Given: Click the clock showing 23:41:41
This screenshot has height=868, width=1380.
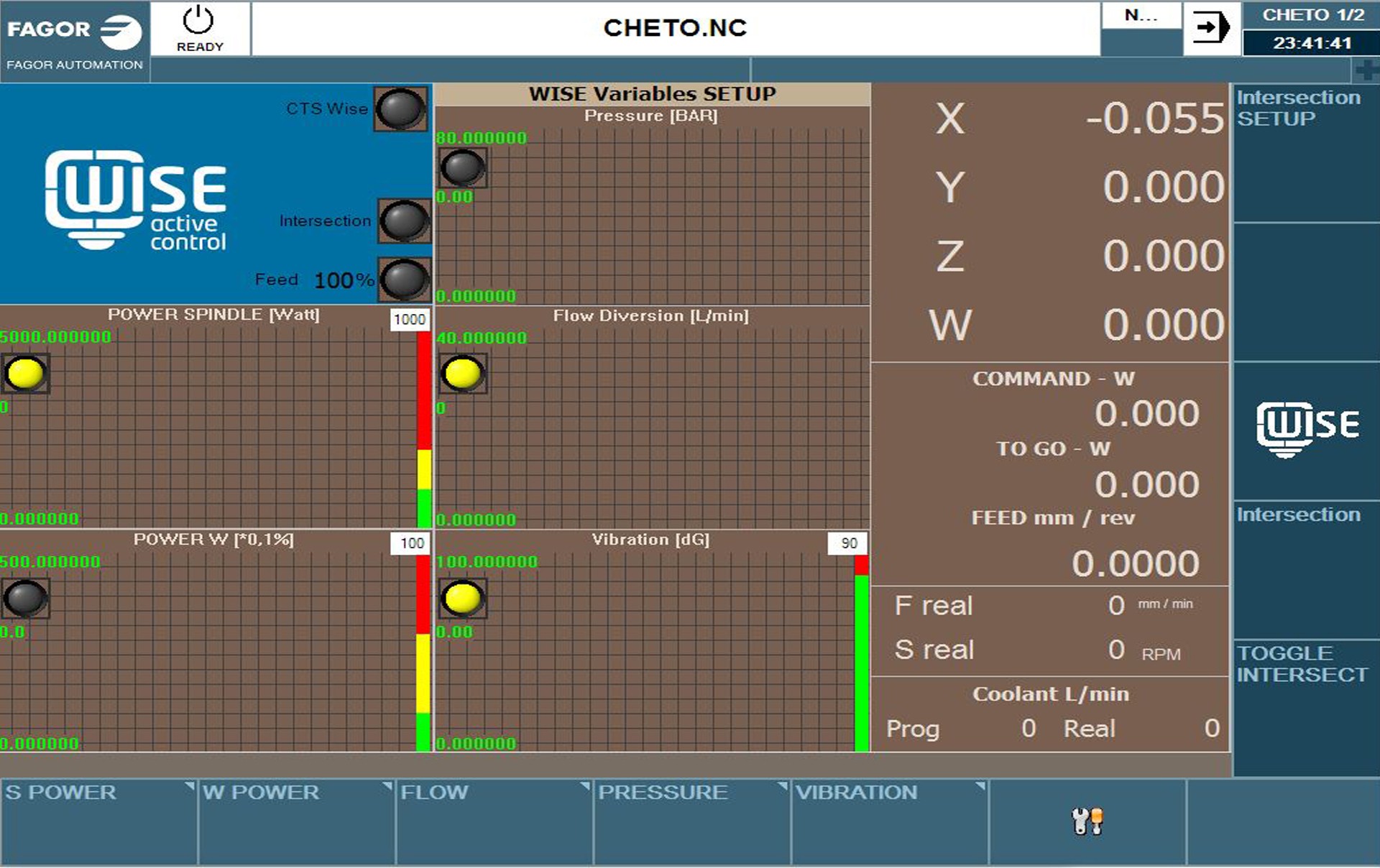Looking at the screenshot, I should point(1312,43).
